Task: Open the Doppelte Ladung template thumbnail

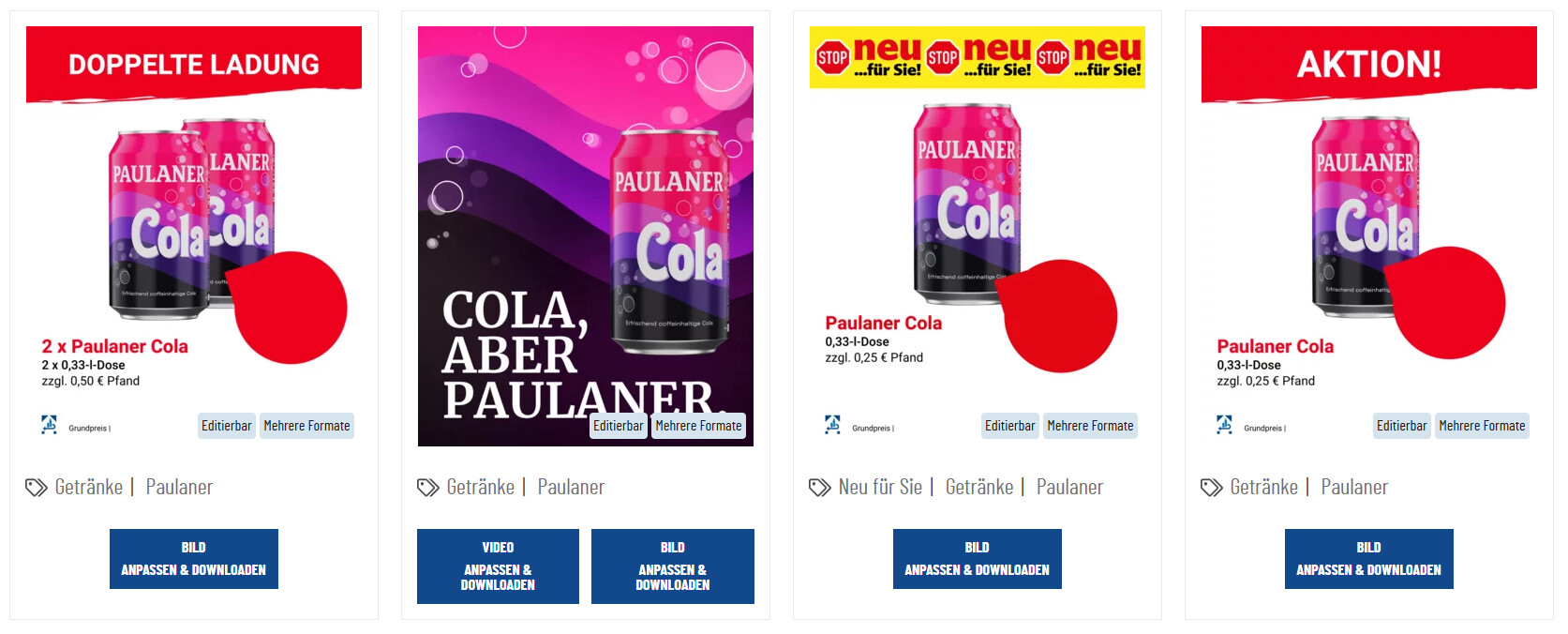Action: tap(194, 236)
